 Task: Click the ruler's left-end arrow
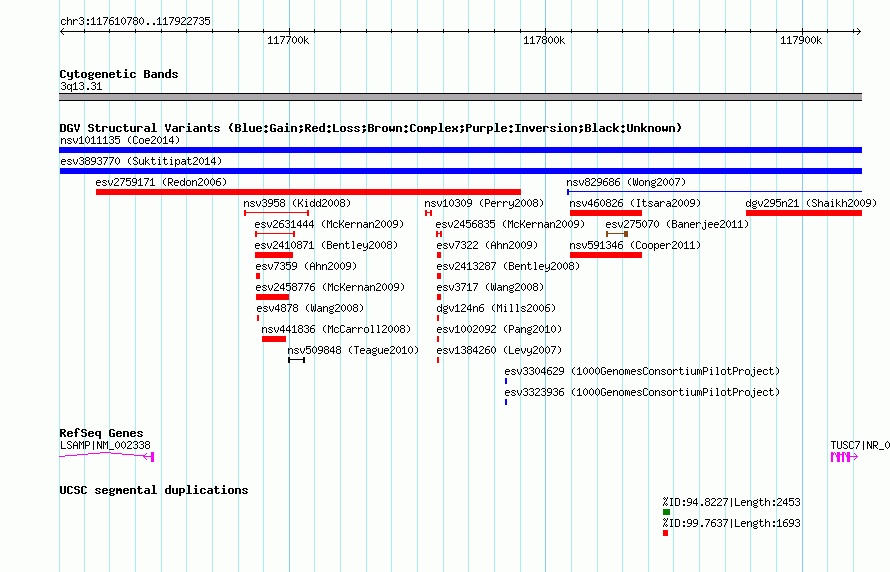click(63, 31)
